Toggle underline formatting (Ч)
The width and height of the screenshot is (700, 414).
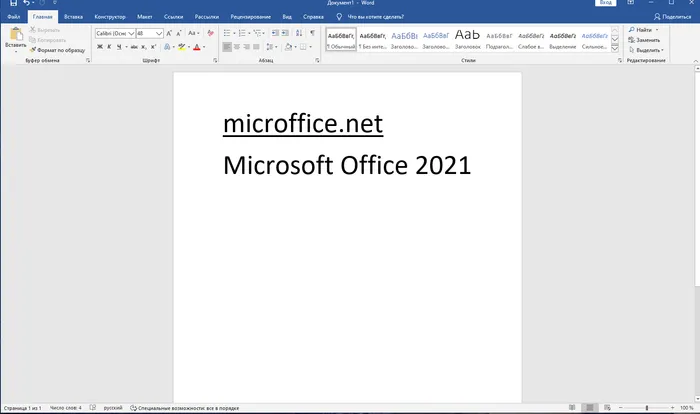[x=119, y=47]
